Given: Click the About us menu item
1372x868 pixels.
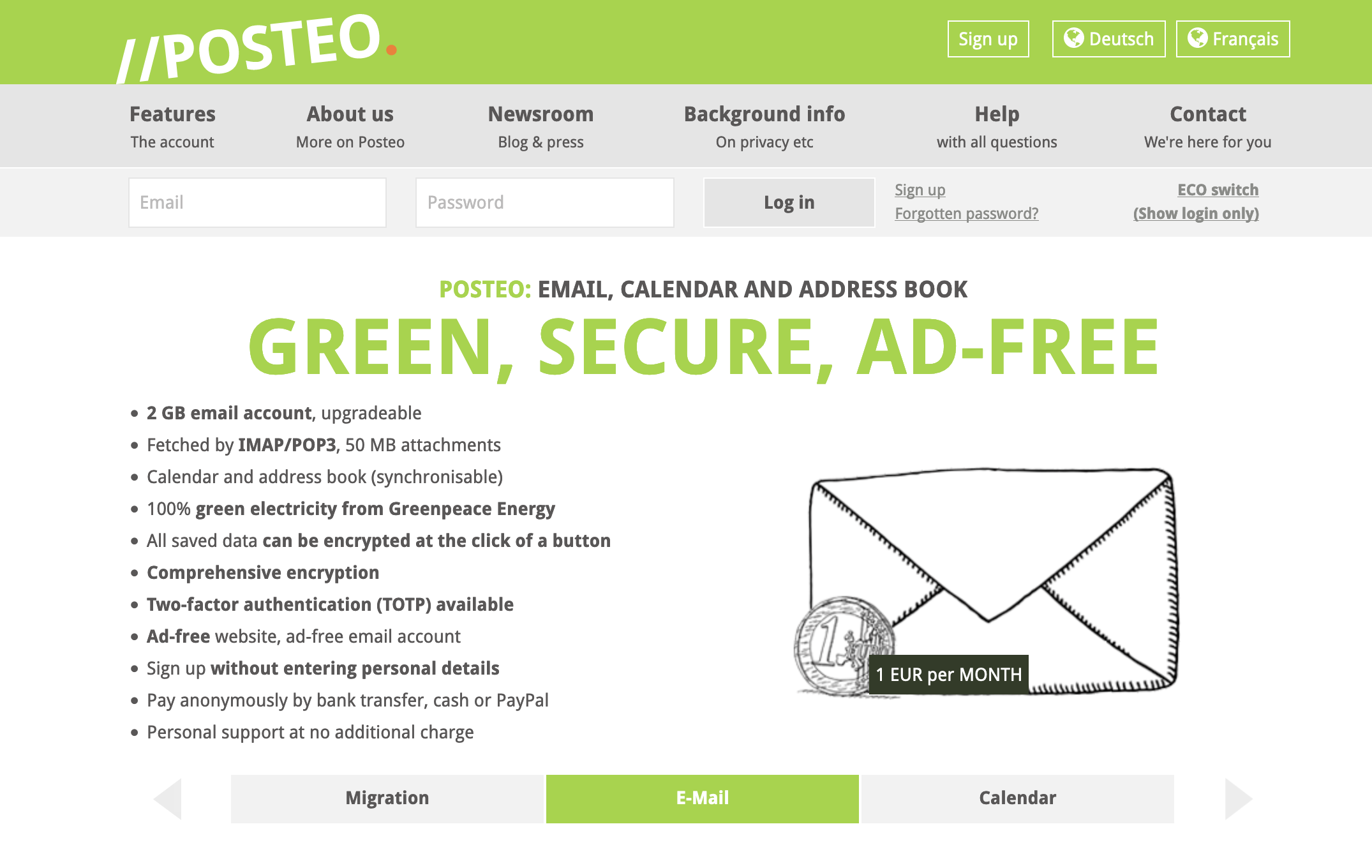Looking at the screenshot, I should click(352, 113).
